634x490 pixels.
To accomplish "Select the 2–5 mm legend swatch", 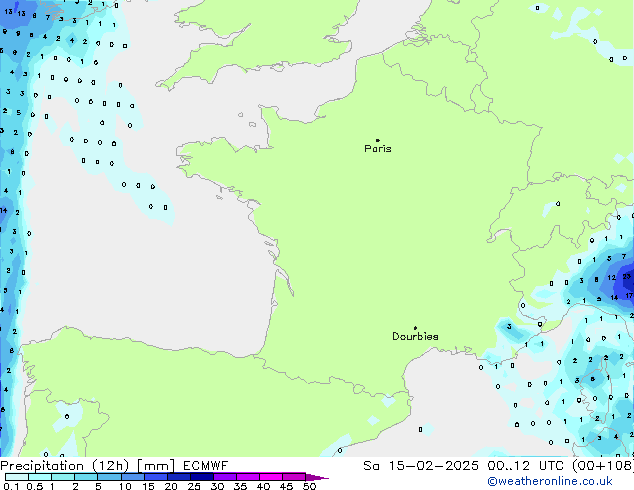I will click(x=86, y=477).
